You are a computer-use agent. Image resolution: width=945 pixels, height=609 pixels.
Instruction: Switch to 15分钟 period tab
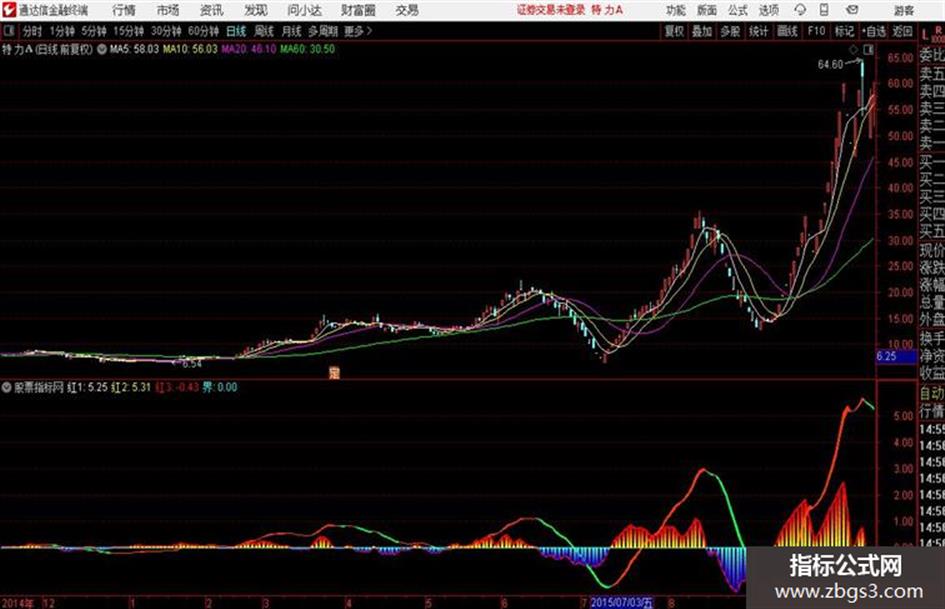tap(129, 31)
